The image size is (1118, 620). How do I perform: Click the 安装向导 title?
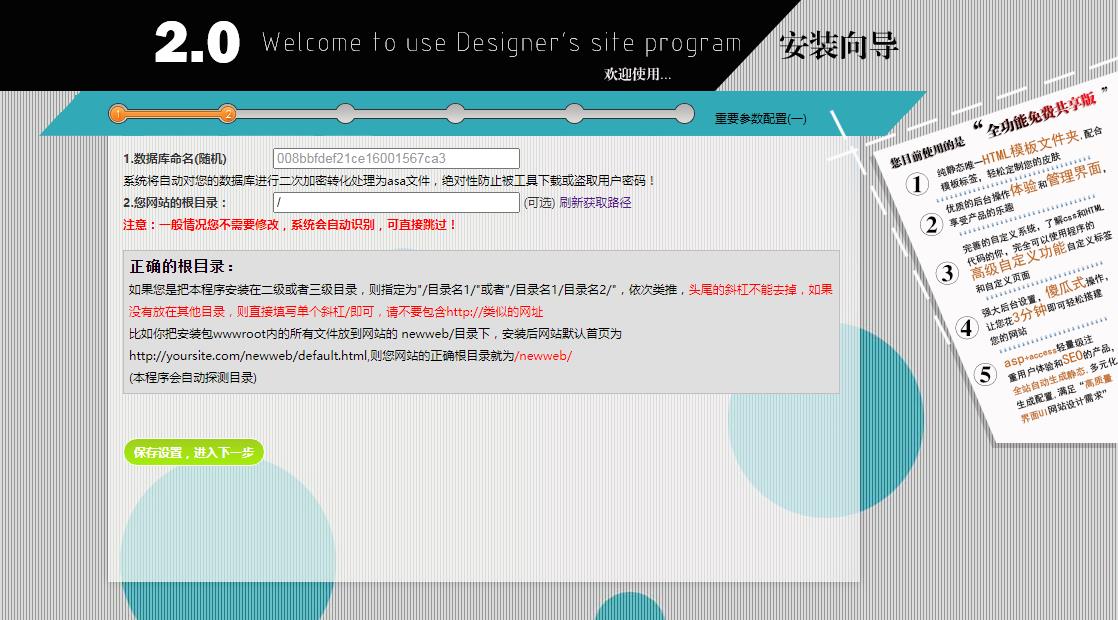(x=838, y=46)
